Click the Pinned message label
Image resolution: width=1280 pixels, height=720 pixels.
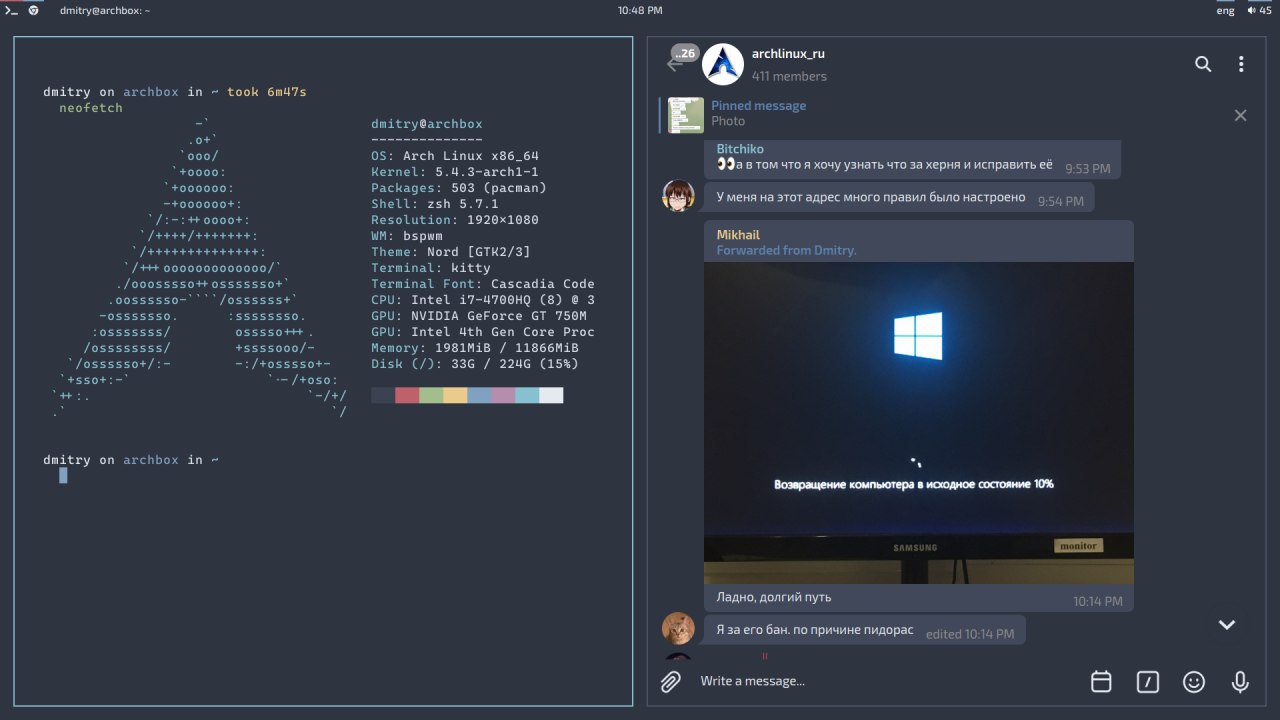(x=758, y=105)
